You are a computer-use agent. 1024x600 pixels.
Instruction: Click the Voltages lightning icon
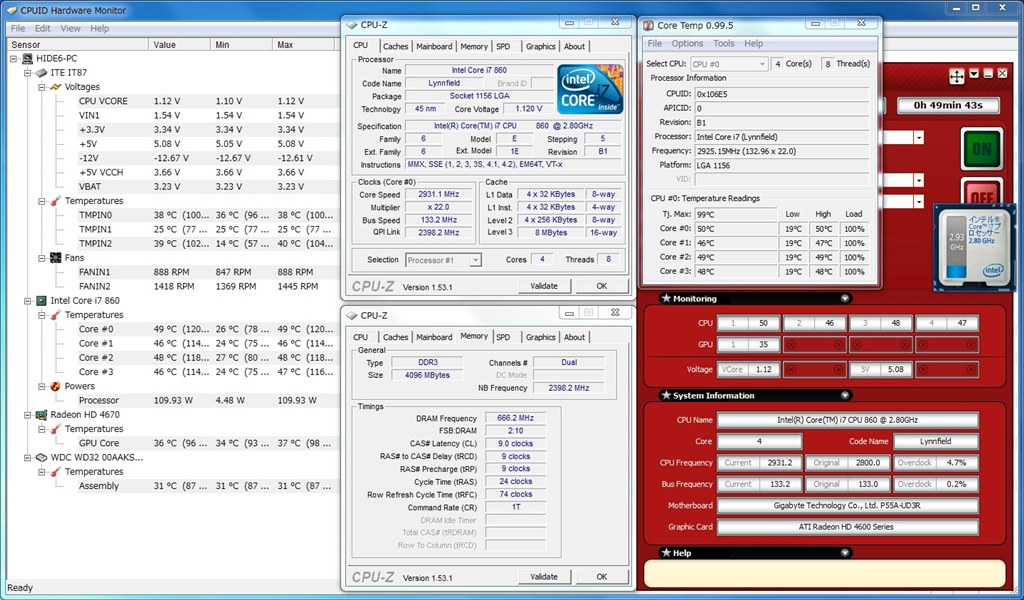[x=56, y=87]
